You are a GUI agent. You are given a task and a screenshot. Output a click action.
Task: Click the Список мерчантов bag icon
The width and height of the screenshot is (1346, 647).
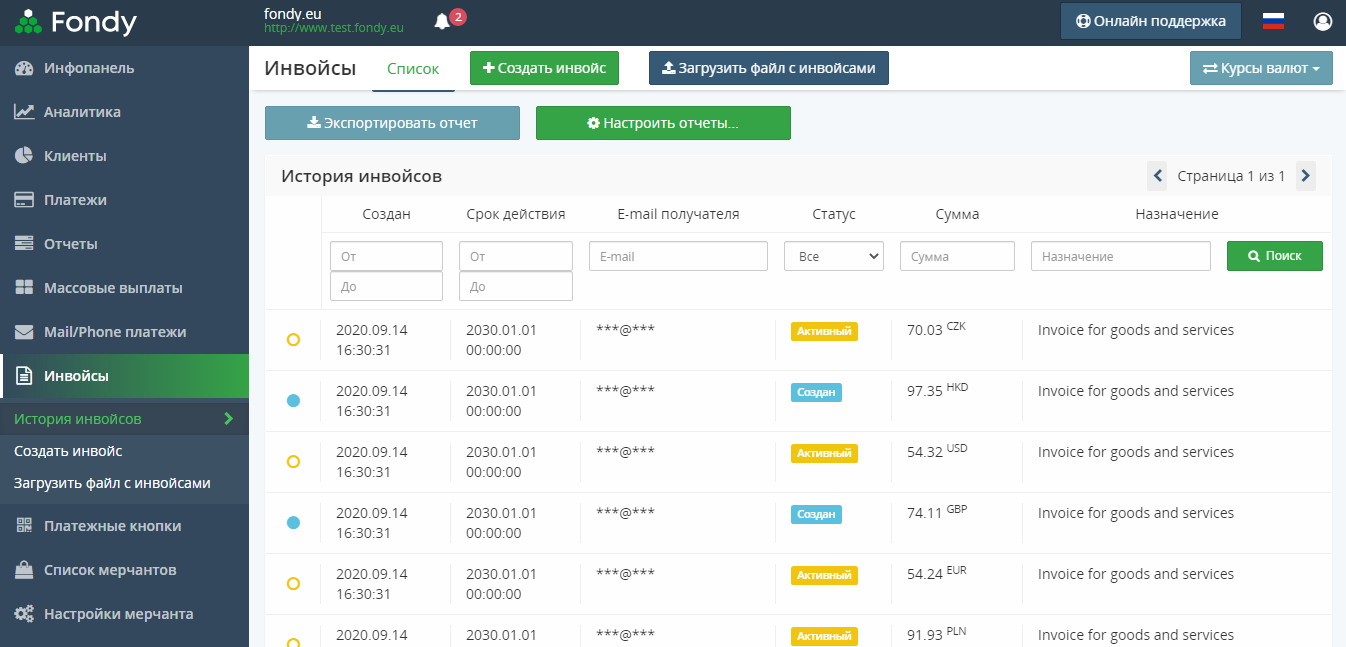(25, 570)
